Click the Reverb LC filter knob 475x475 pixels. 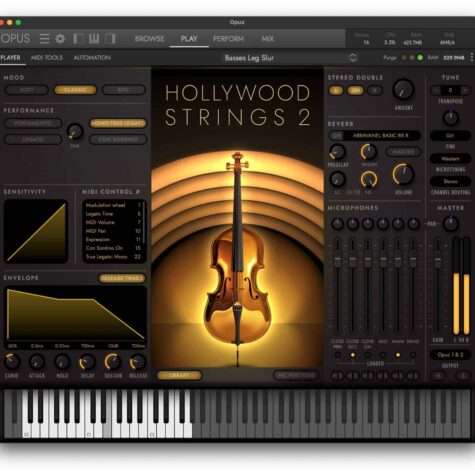338,179
